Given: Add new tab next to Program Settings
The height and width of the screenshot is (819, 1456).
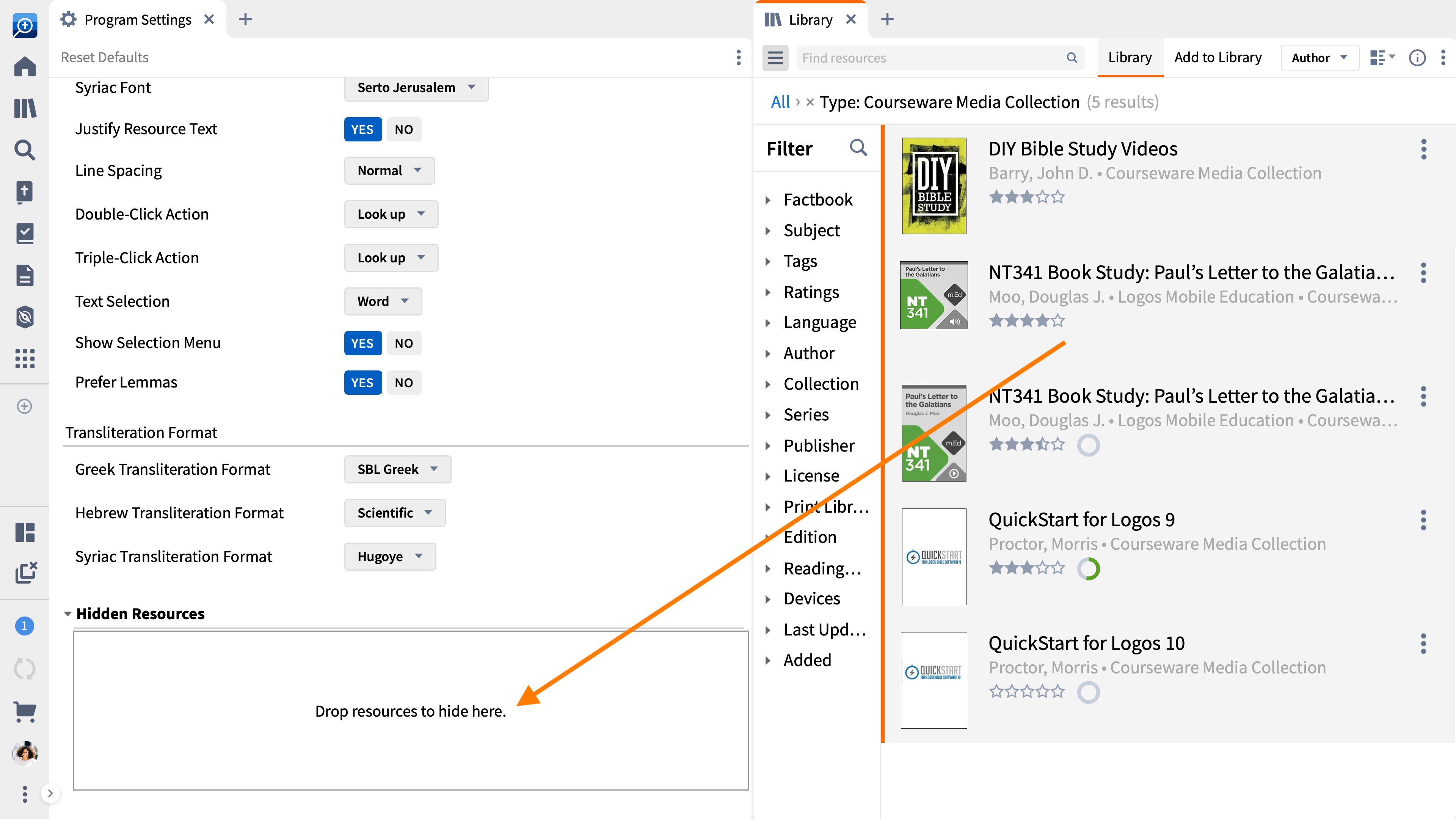Looking at the screenshot, I should [x=245, y=20].
